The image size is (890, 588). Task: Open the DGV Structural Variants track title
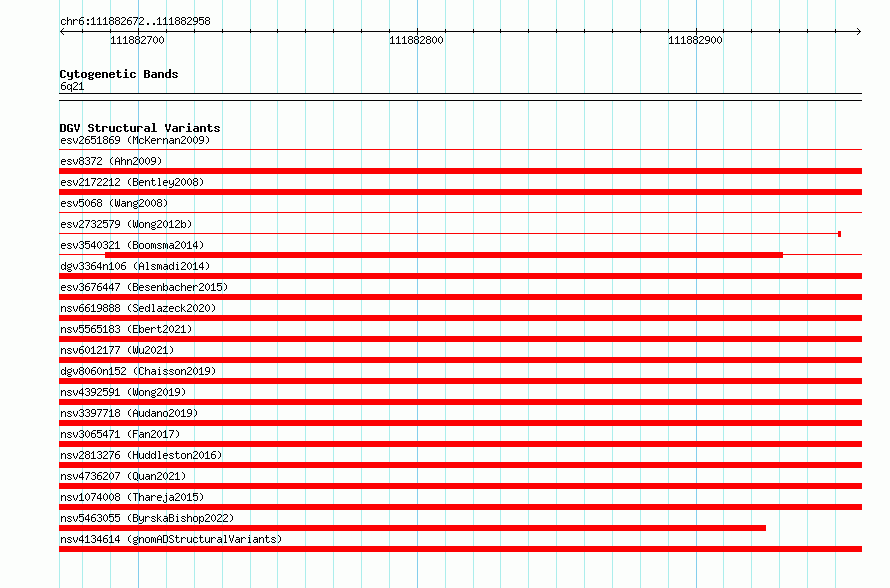pos(140,128)
